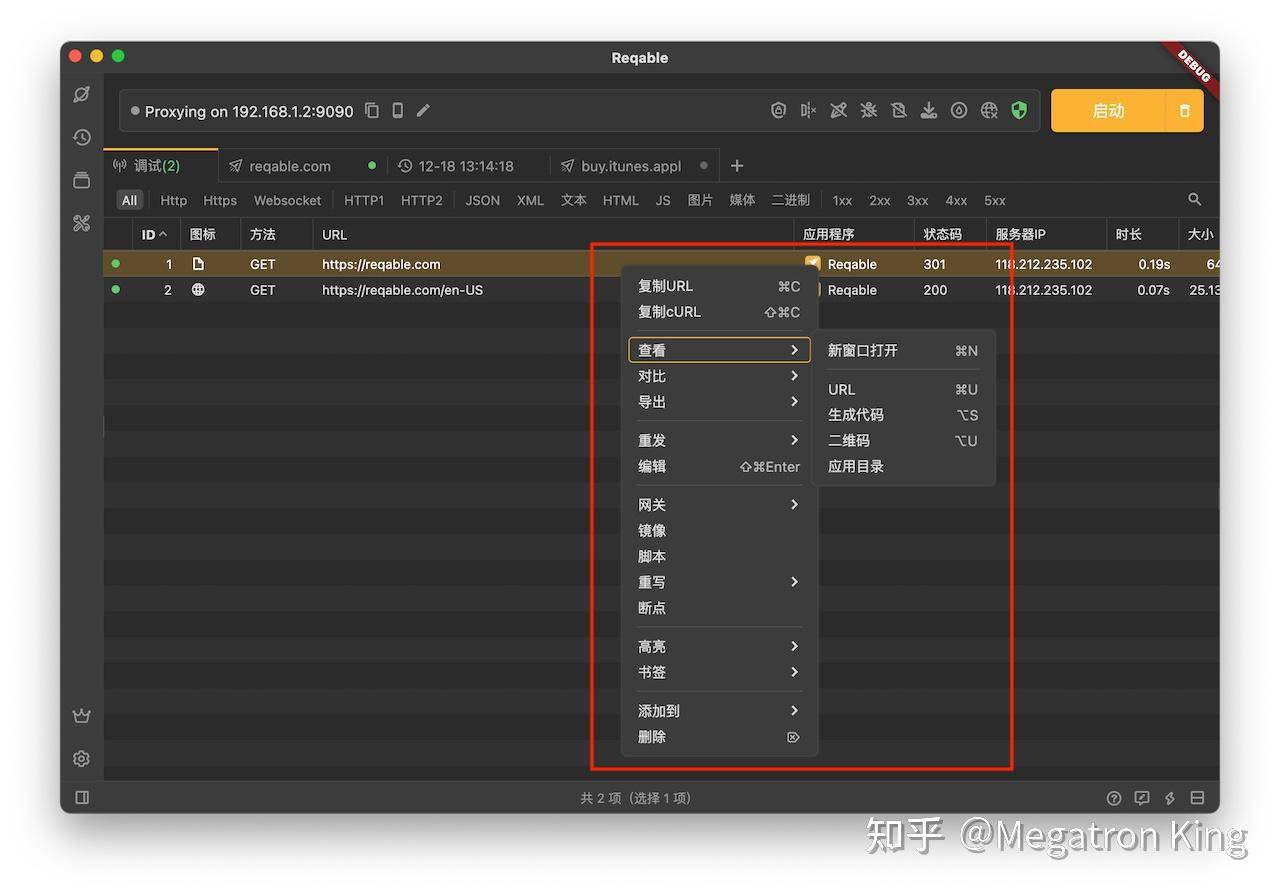
Task: Select row 2 https://reqable.com/en-US
Action: tap(661, 290)
